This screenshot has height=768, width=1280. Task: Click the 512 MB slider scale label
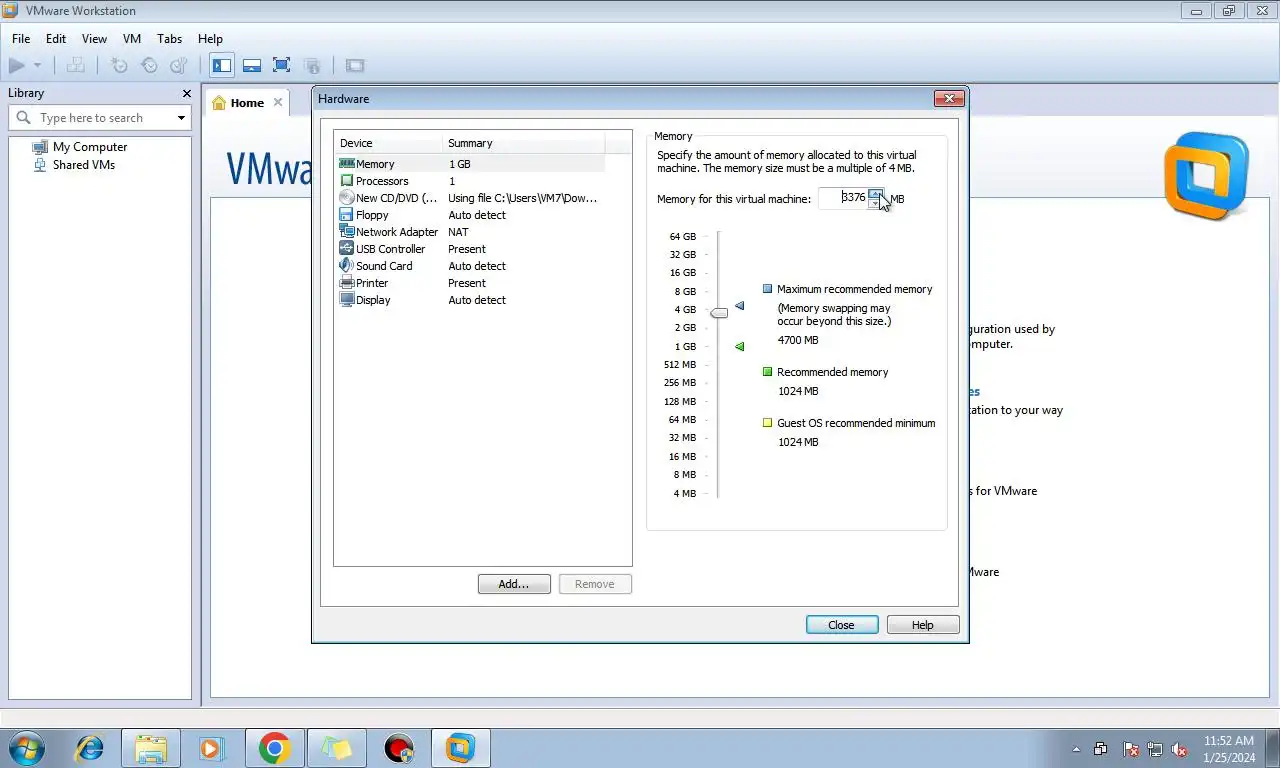tap(680, 365)
